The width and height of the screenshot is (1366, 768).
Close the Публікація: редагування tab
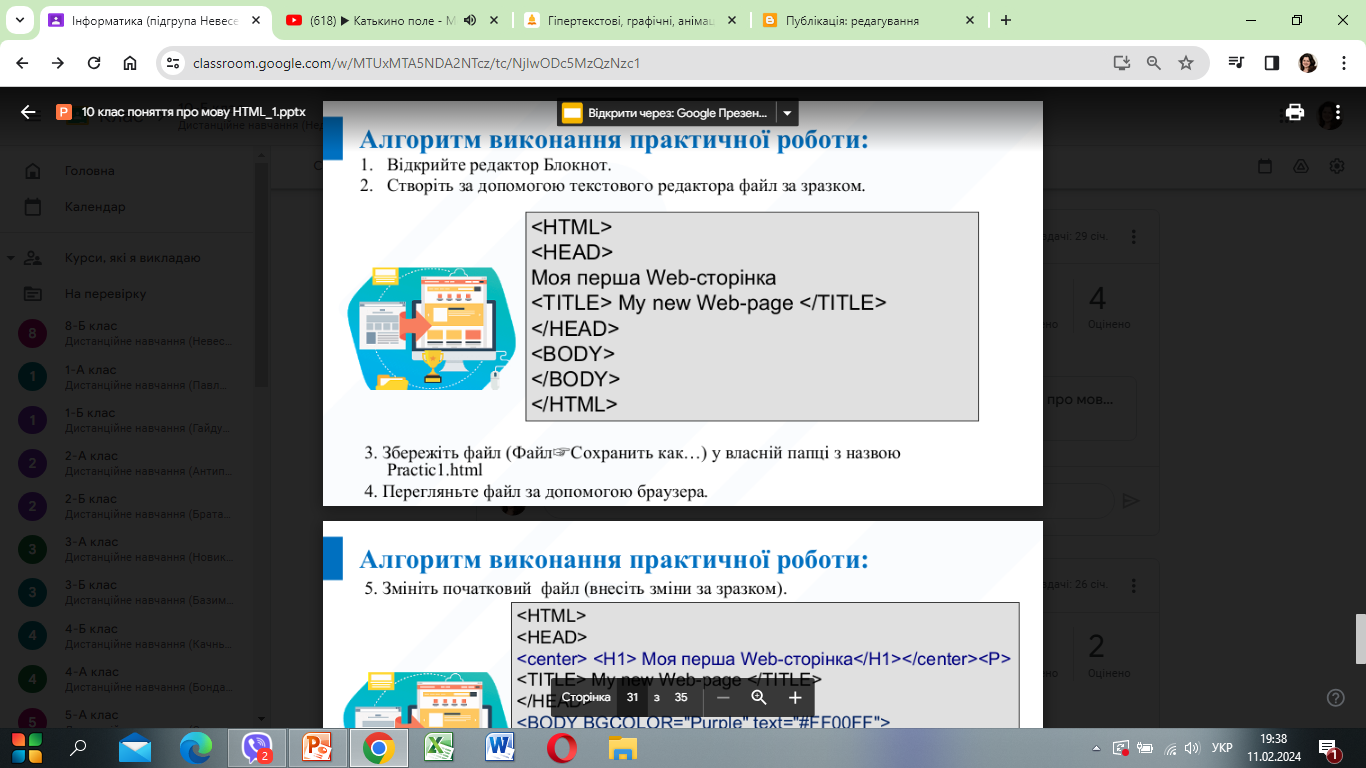[971, 20]
